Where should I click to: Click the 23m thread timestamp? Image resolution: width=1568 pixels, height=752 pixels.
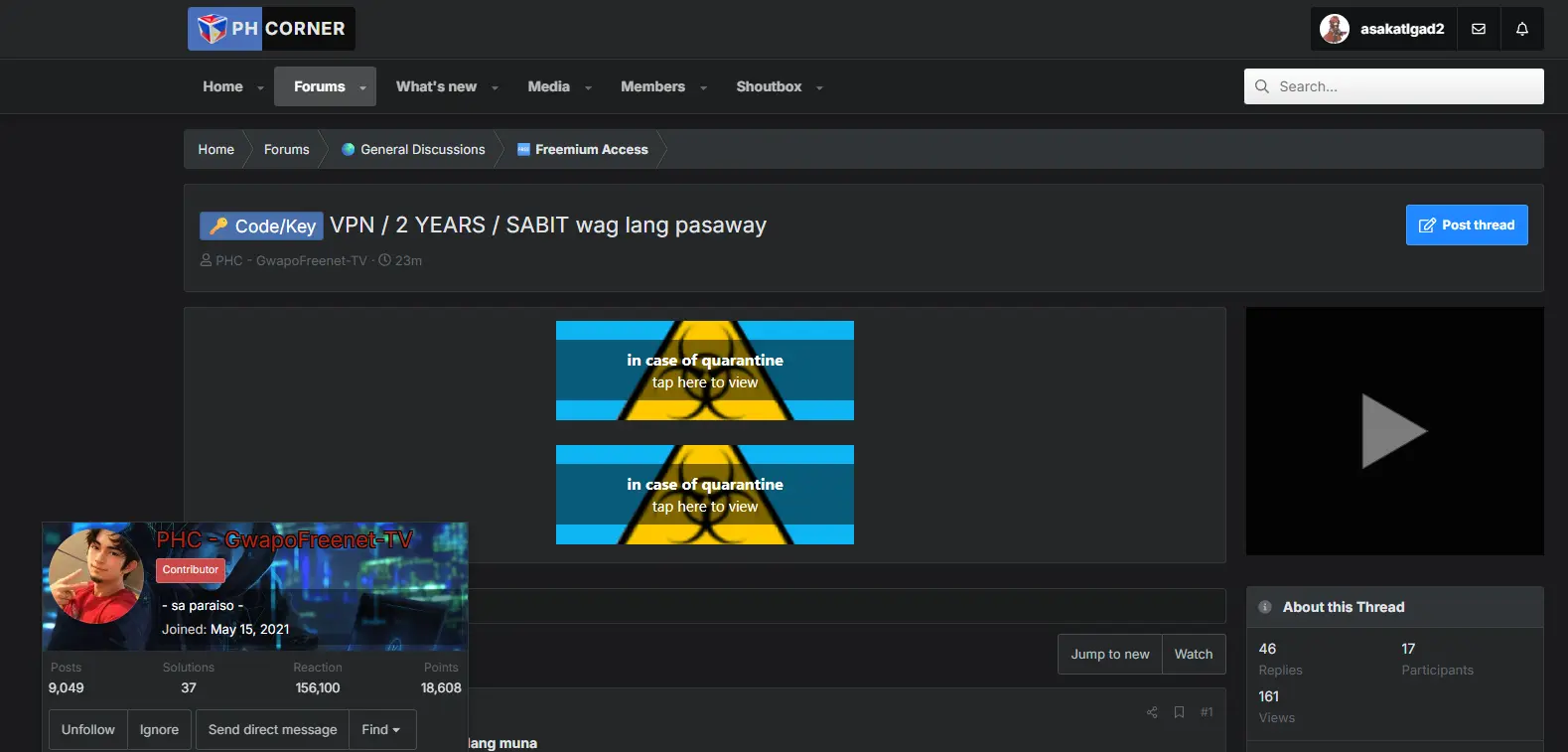tap(408, 260)
